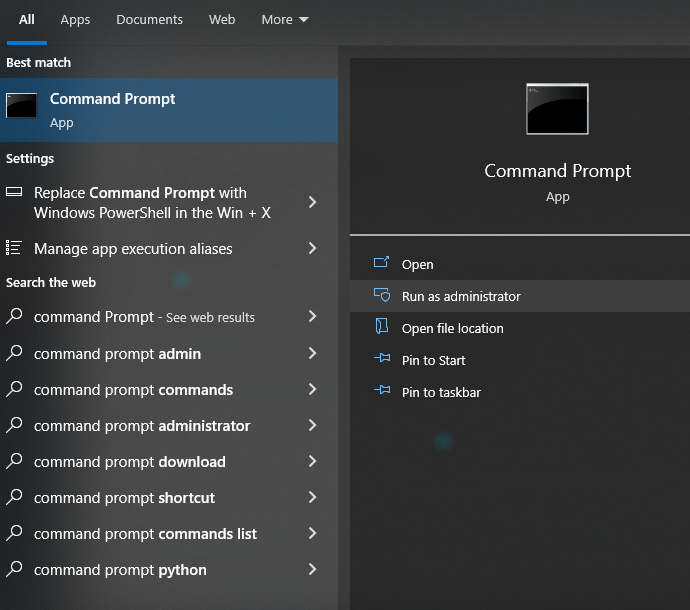
Task: Search web for 'command prompt shortcut'
Action: point(169,498)
